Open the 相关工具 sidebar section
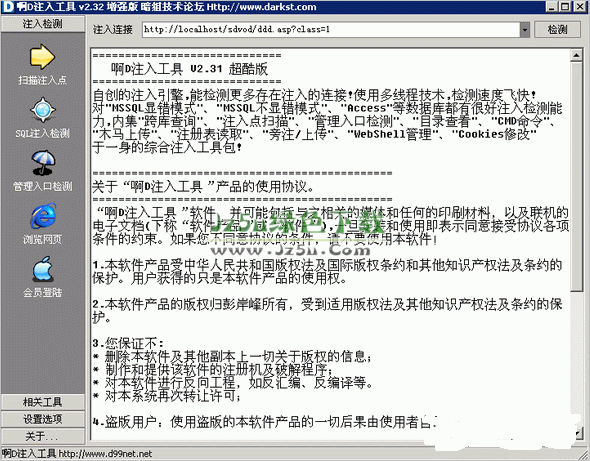The width and height of the screenshot is (590, 461). 43,402
